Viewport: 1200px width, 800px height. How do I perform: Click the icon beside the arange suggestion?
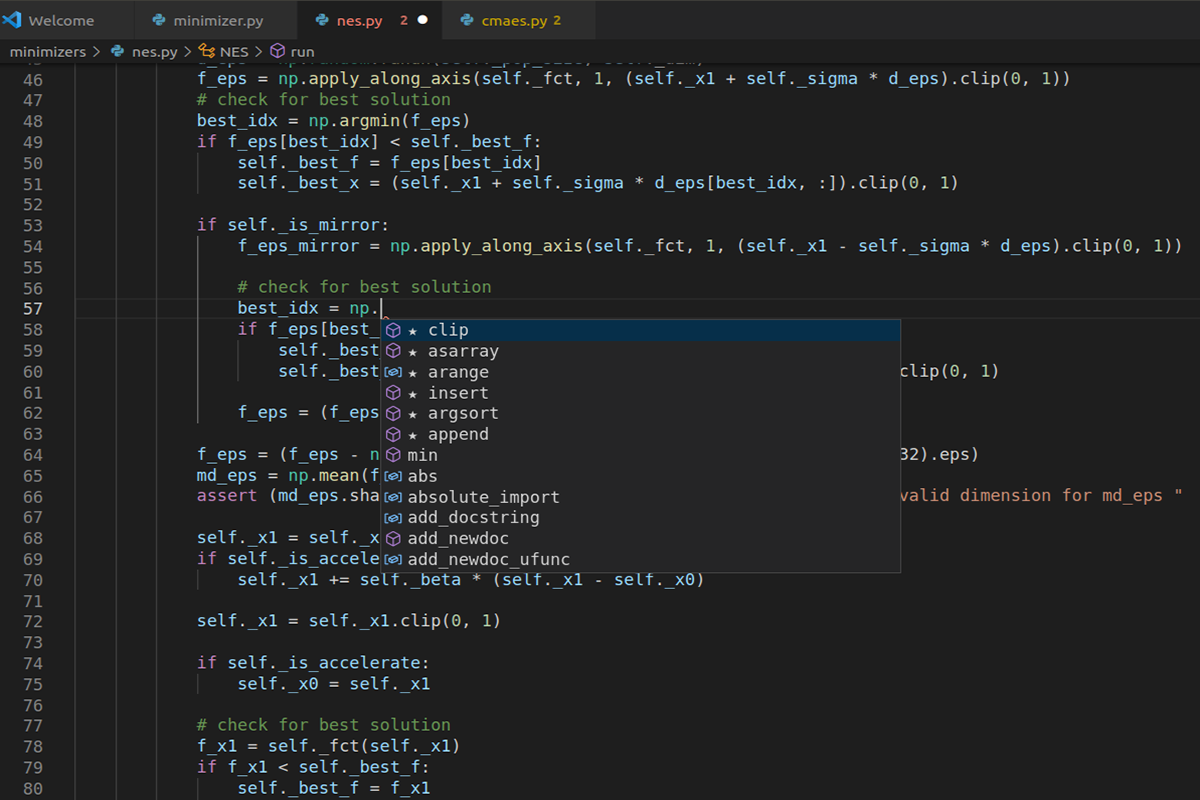tap(394, 372)
